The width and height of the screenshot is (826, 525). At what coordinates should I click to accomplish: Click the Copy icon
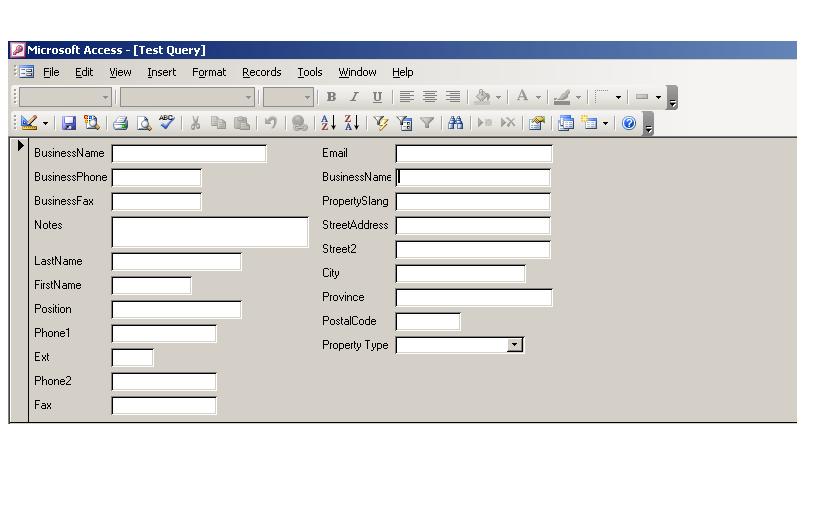[218, 123]
